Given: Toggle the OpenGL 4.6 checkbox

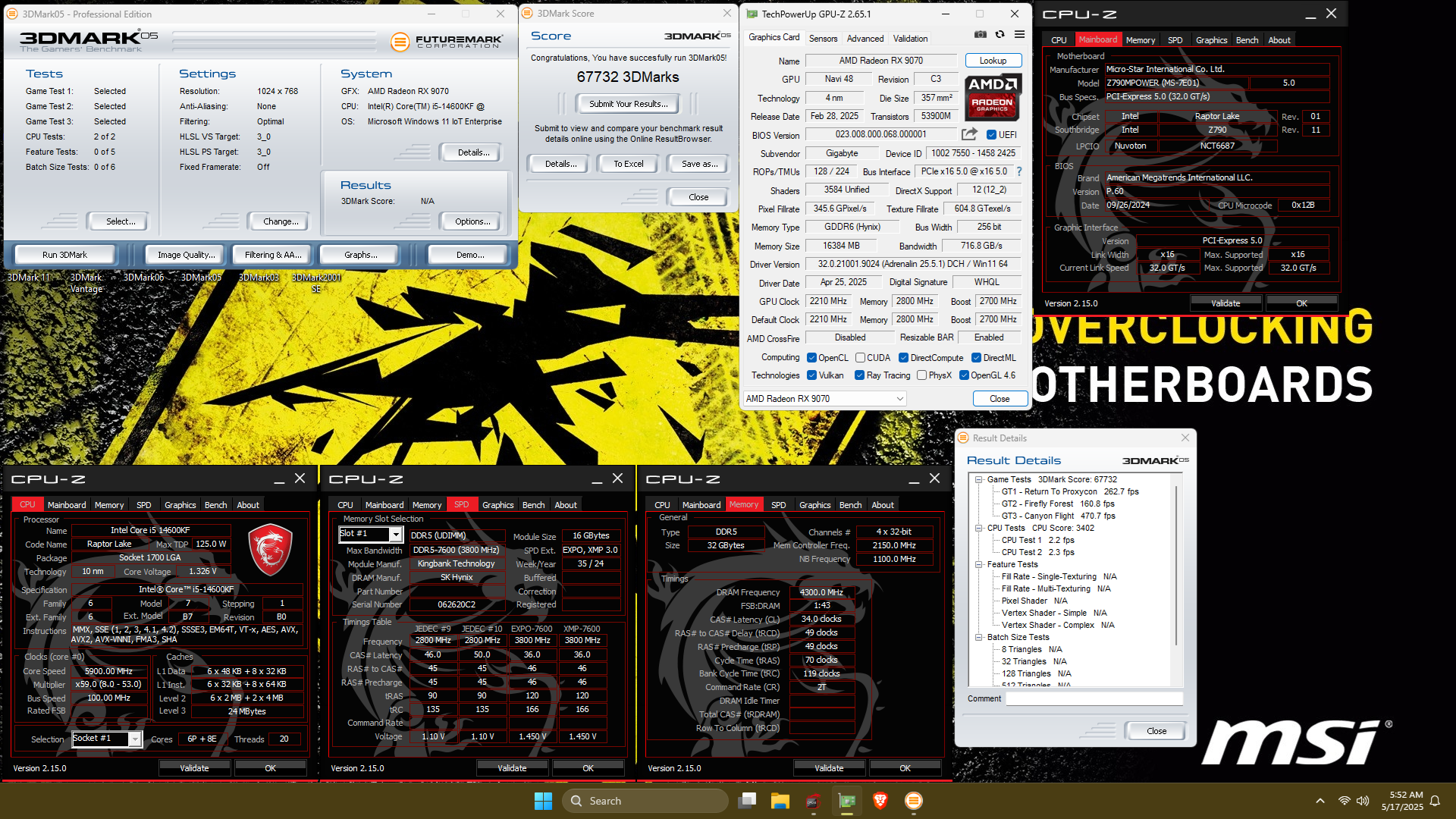Looking at the screenshot, I should (x=964, y=375).
